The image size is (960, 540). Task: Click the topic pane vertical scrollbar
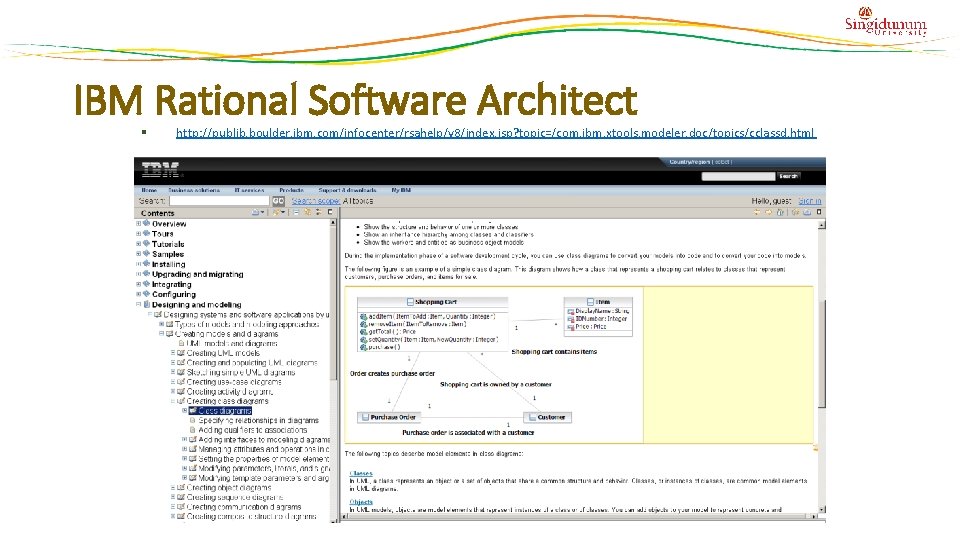pos(822,367)
